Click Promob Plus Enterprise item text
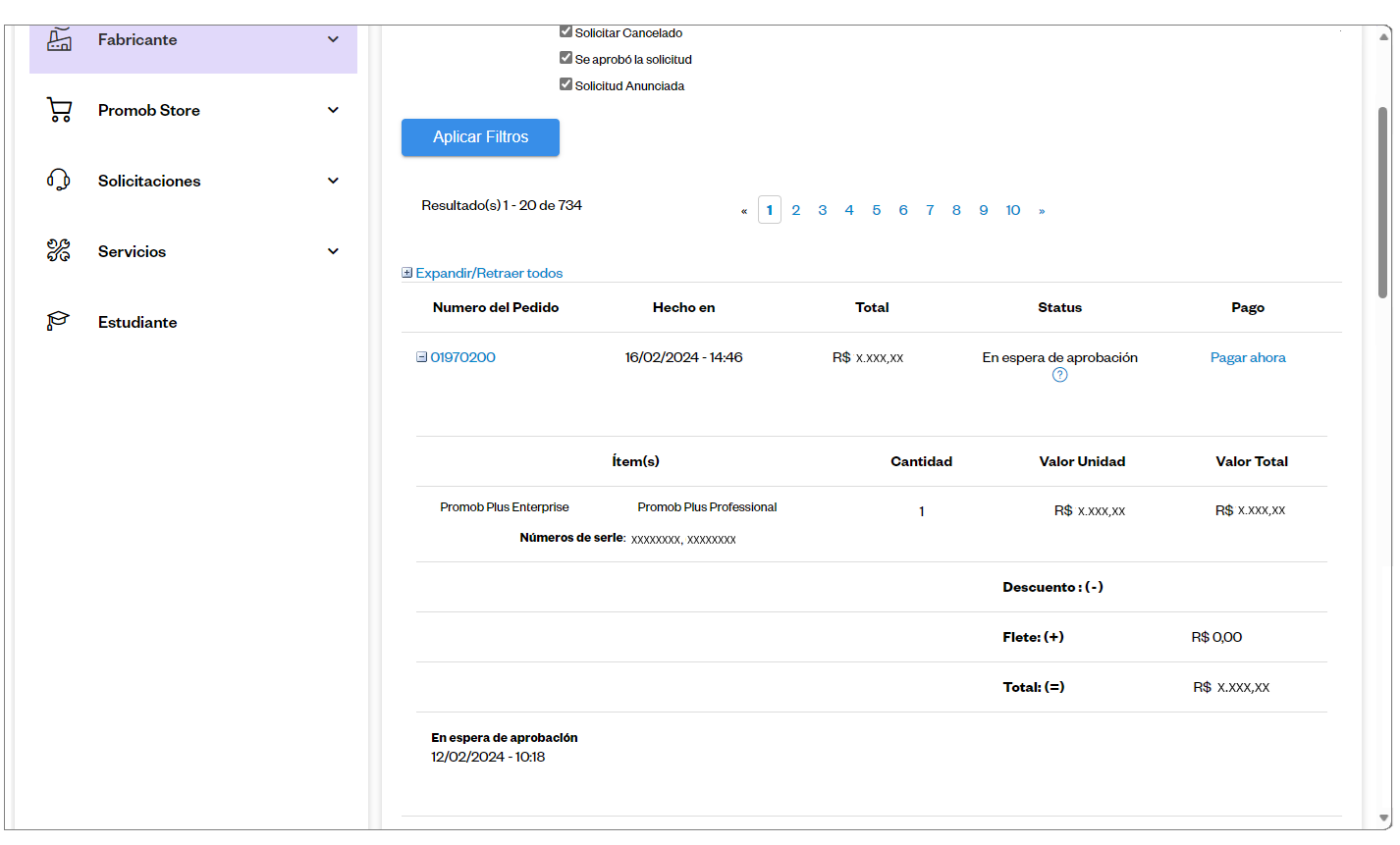This screenshot has height=845, width=1400. coord(505,507)
